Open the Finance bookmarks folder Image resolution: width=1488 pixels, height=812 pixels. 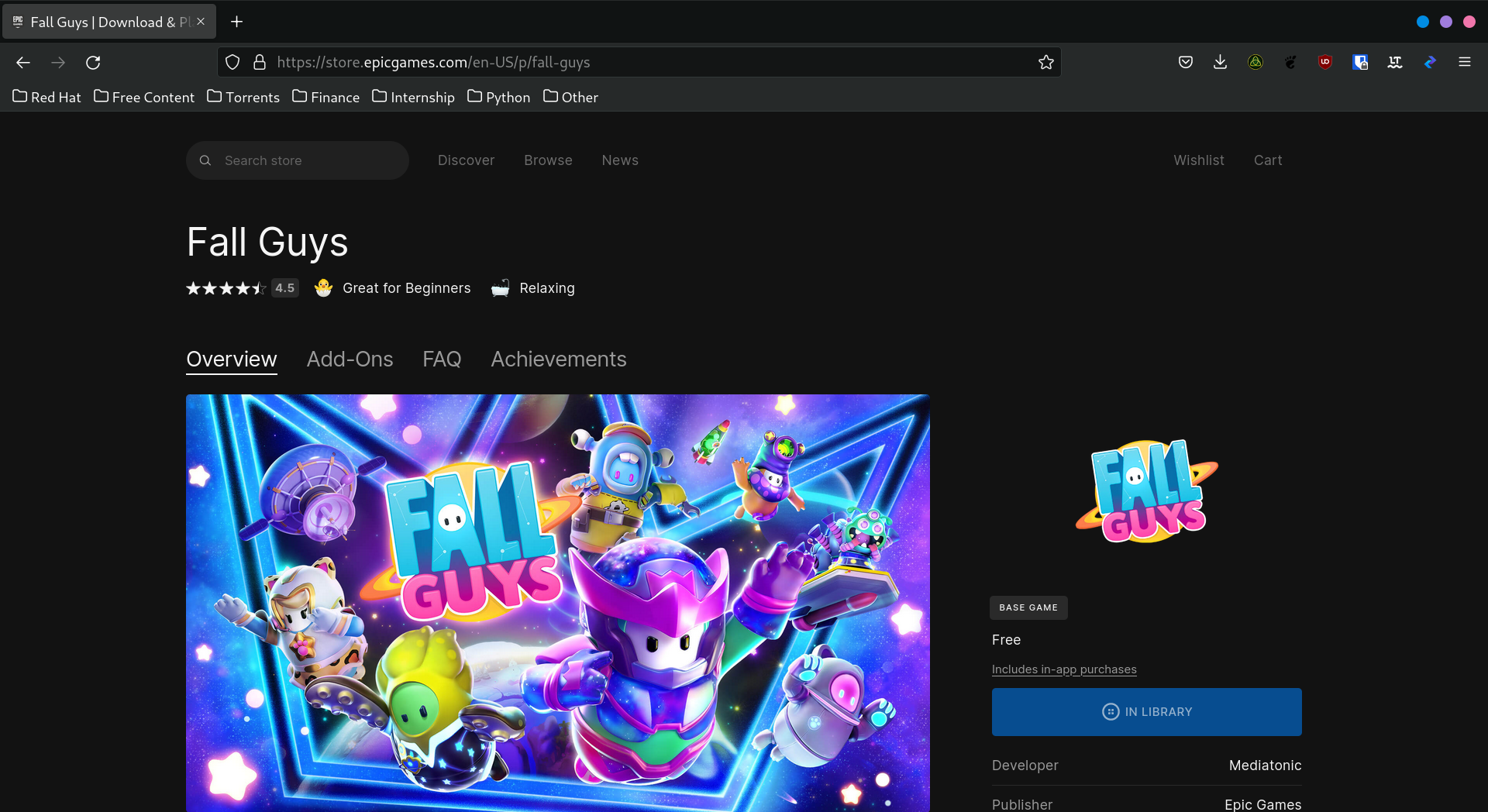click(x=326, y=97)
